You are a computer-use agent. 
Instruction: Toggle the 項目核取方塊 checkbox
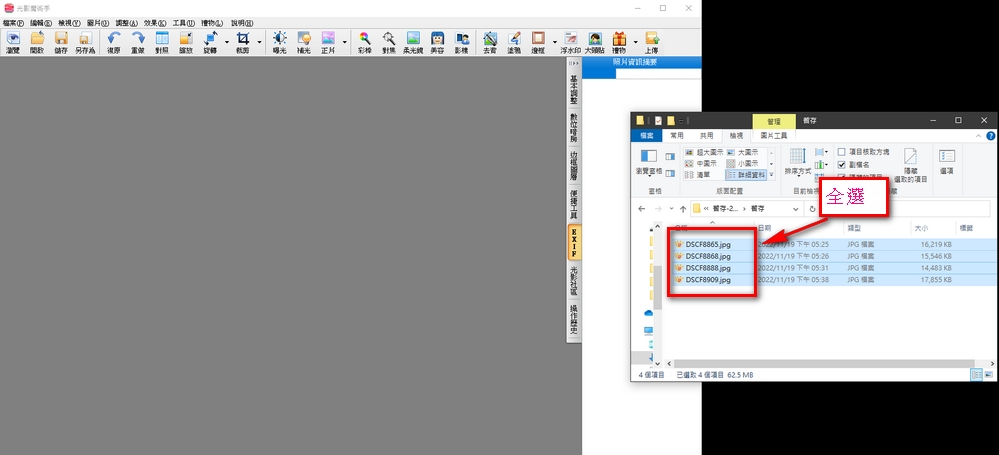(841, 151)
